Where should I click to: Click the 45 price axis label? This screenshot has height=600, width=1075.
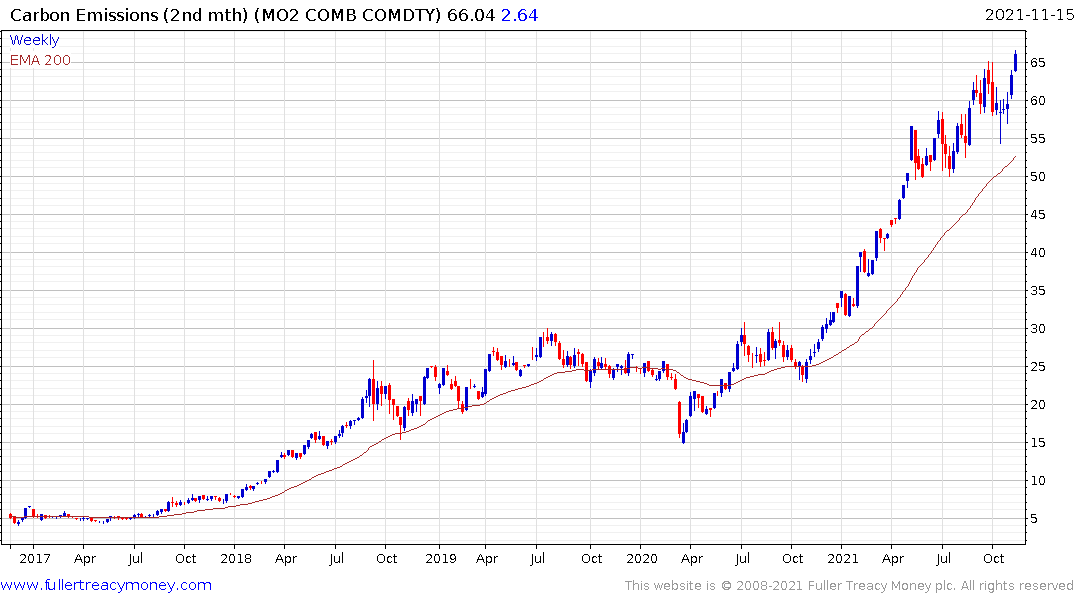pyautogui.click(x=1037, y=215)
